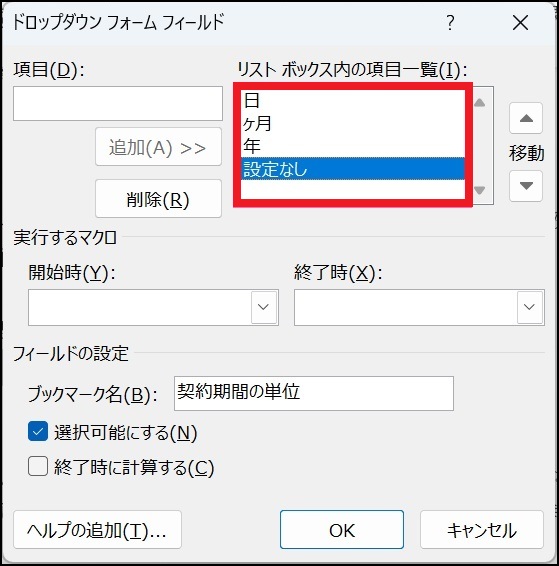
Task: Open the 終了時(X) macro dropdown
Action: [x=530, y=307]
